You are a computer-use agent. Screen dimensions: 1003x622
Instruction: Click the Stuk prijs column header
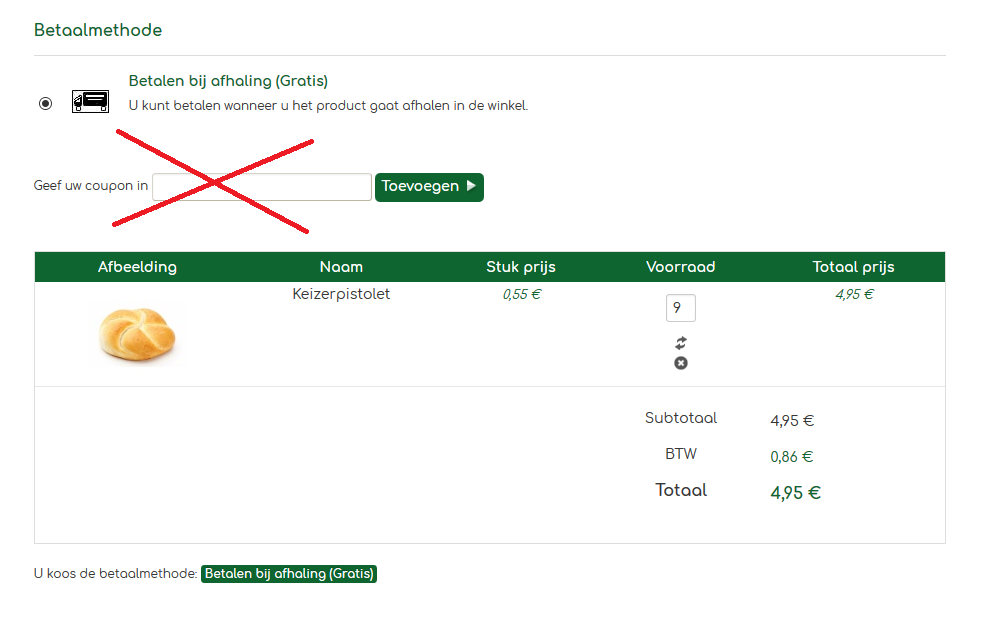pyautogui.click(x=521, y=267)
